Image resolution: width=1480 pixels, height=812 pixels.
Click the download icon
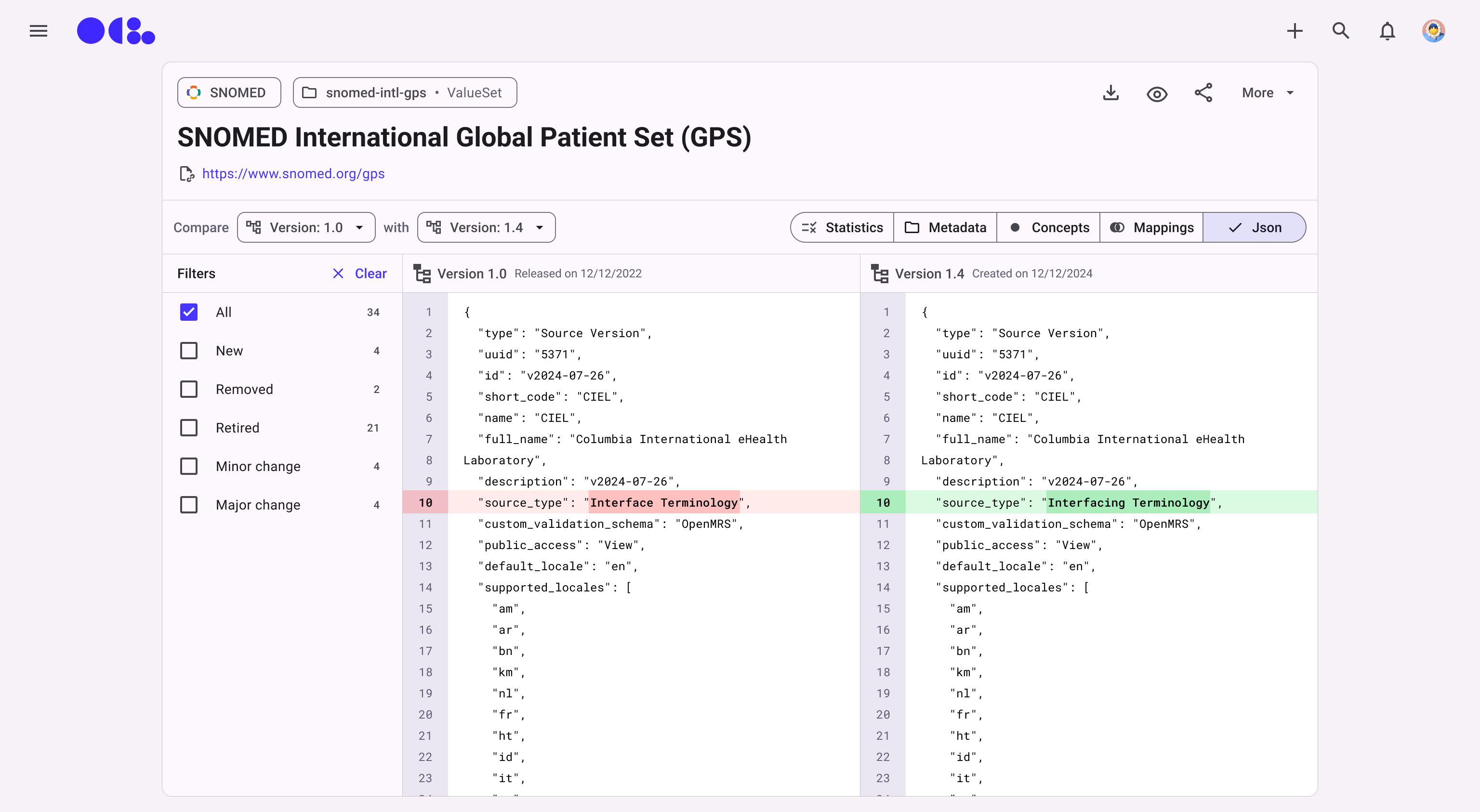pyautogui.click(x=1110, y=93)
